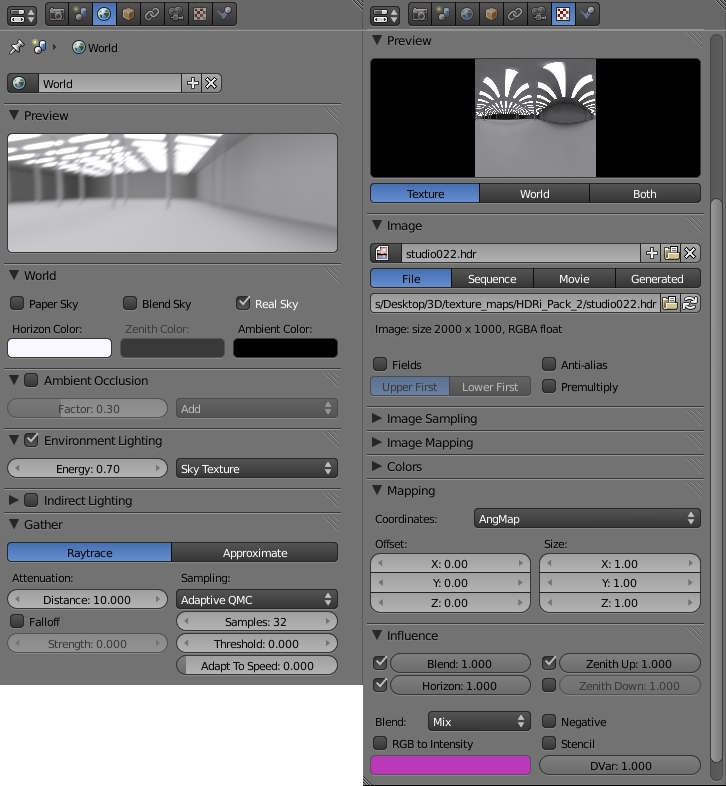Enable Zenith Down influence checkbox
726x786 pixels.
coord(549,685)
